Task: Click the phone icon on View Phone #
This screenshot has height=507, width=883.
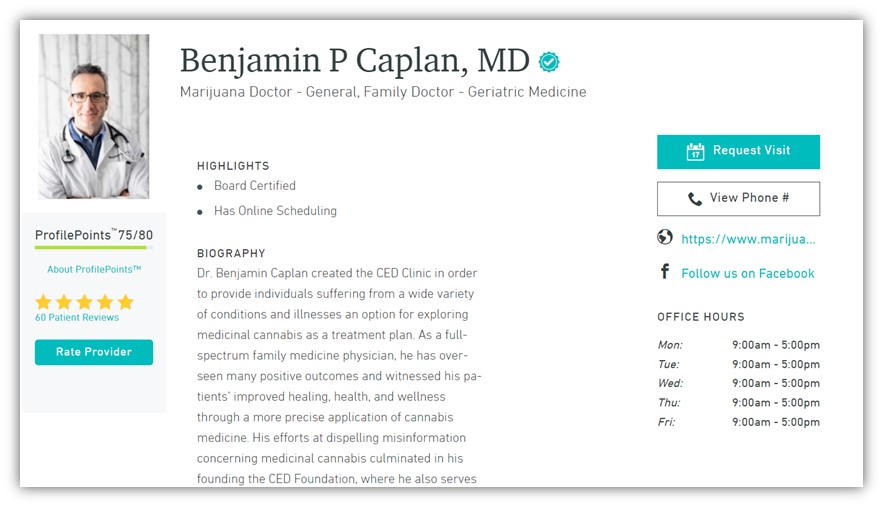Action: [x=695, y=199]
